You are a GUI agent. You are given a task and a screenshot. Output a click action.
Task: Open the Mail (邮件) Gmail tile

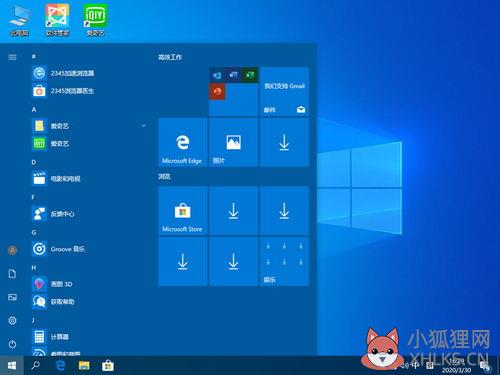284,92
